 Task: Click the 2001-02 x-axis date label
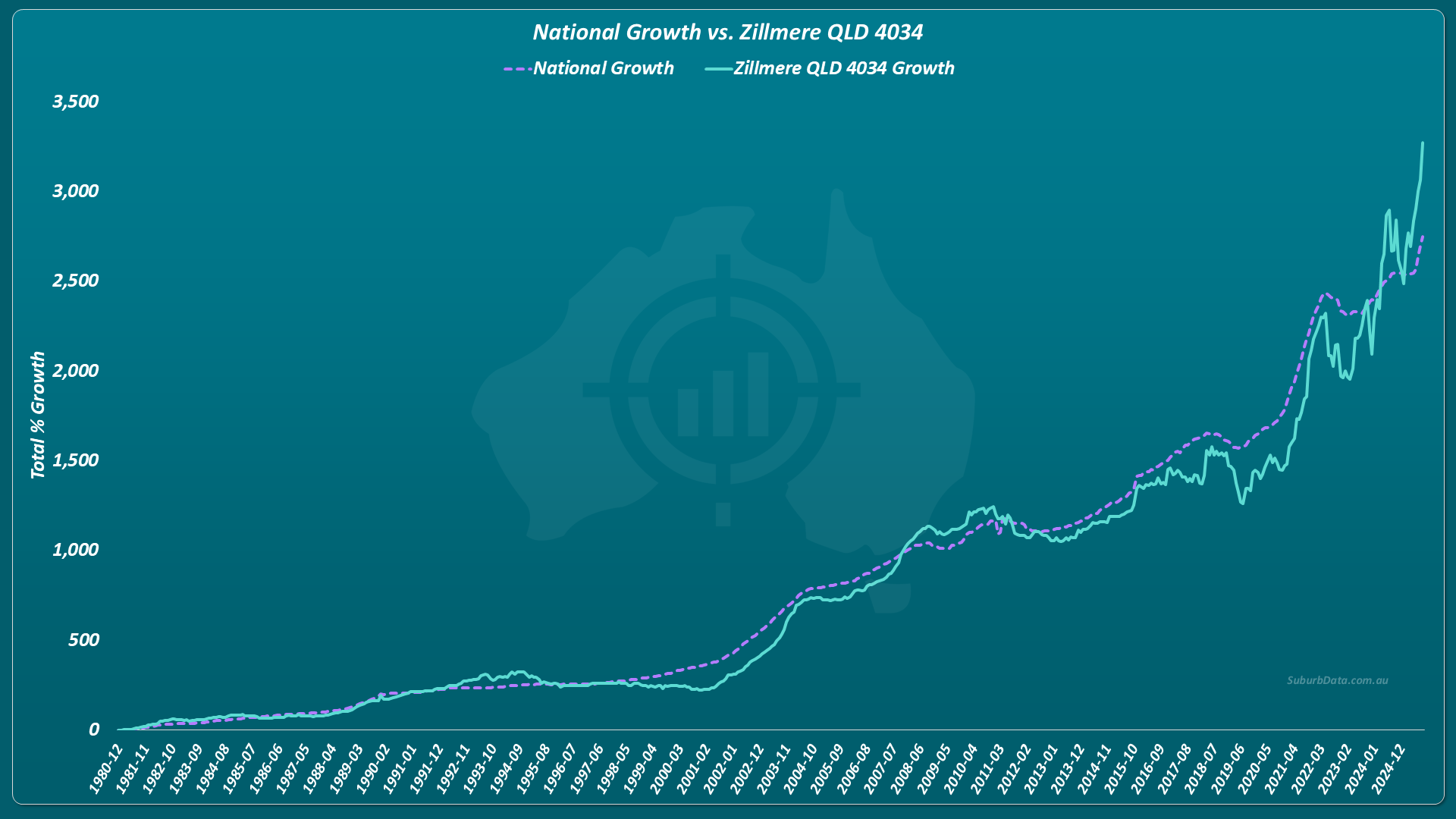pos(692,768)
